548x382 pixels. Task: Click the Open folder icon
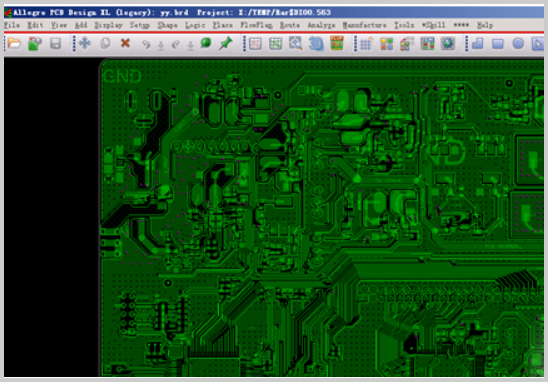click(14, 44)
